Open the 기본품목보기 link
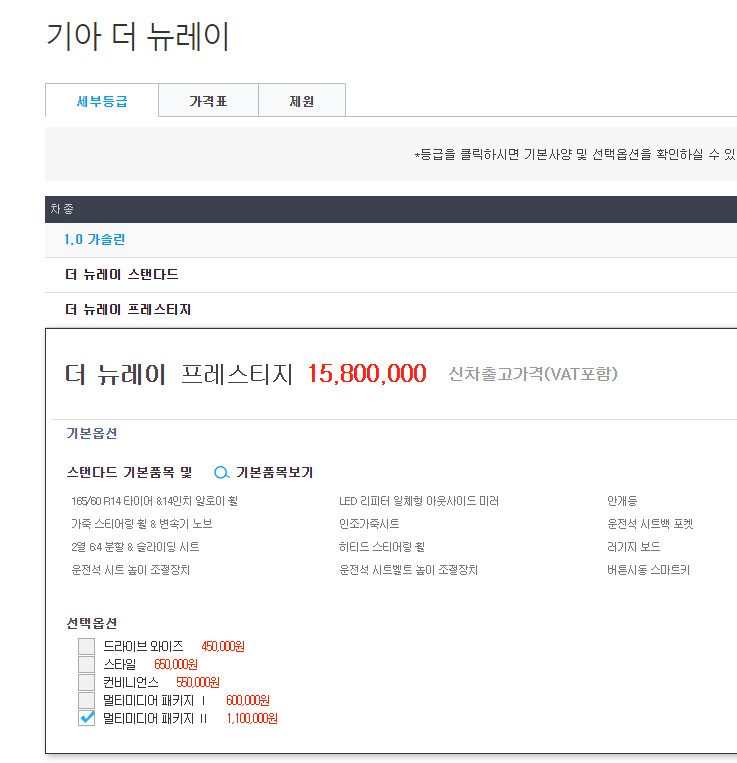The image size is (737, 763). [x=274, y=472]
